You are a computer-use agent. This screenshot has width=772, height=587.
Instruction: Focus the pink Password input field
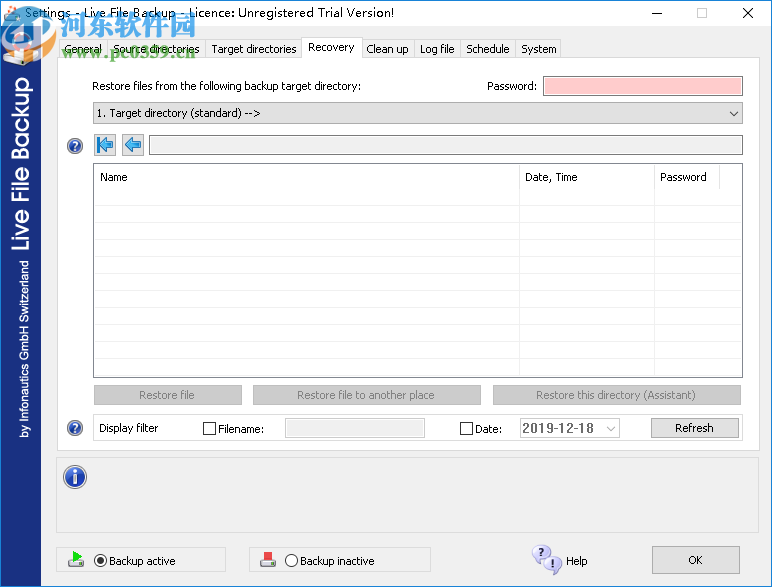pyautogui.click(x=643, y=86)
